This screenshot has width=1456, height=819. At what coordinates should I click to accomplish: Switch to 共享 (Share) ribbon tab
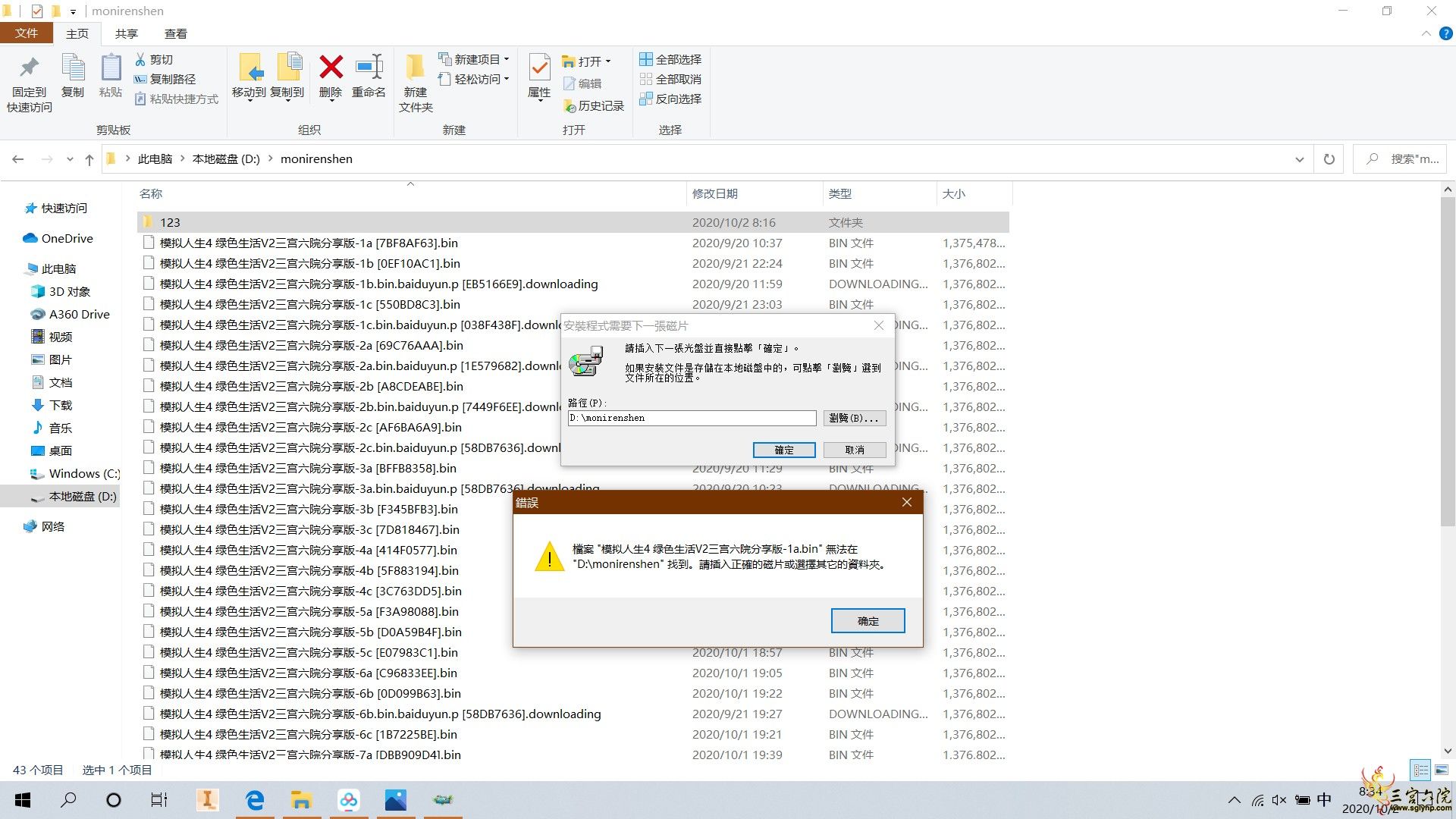127,33
